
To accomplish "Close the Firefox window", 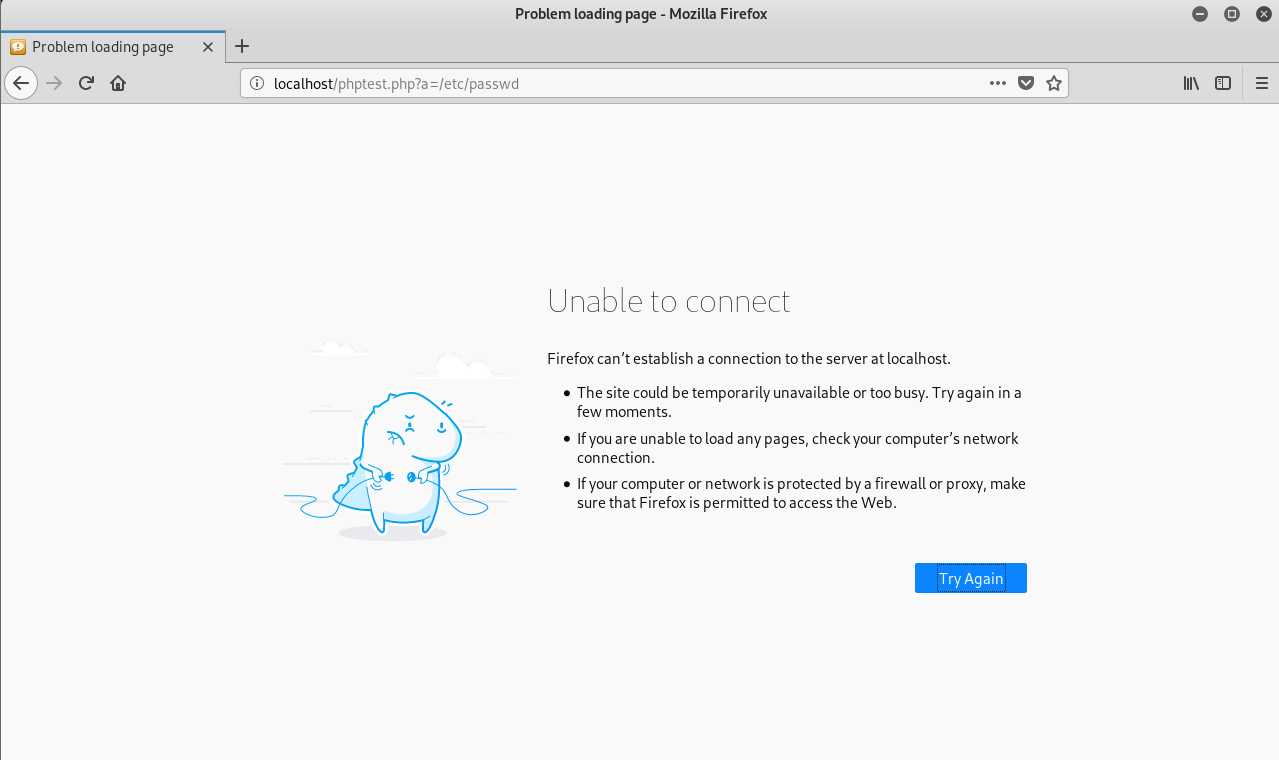I will [x=1263, y=14].
